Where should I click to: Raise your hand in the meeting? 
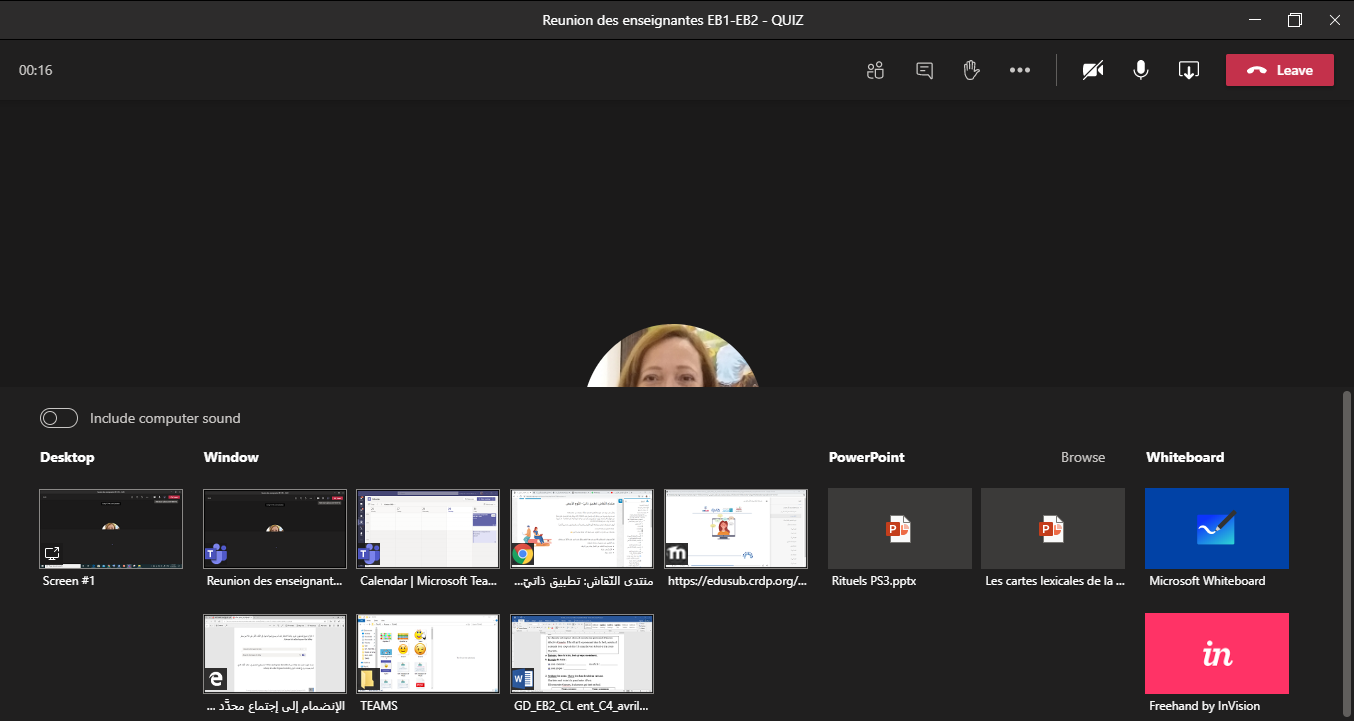(971, 70)
